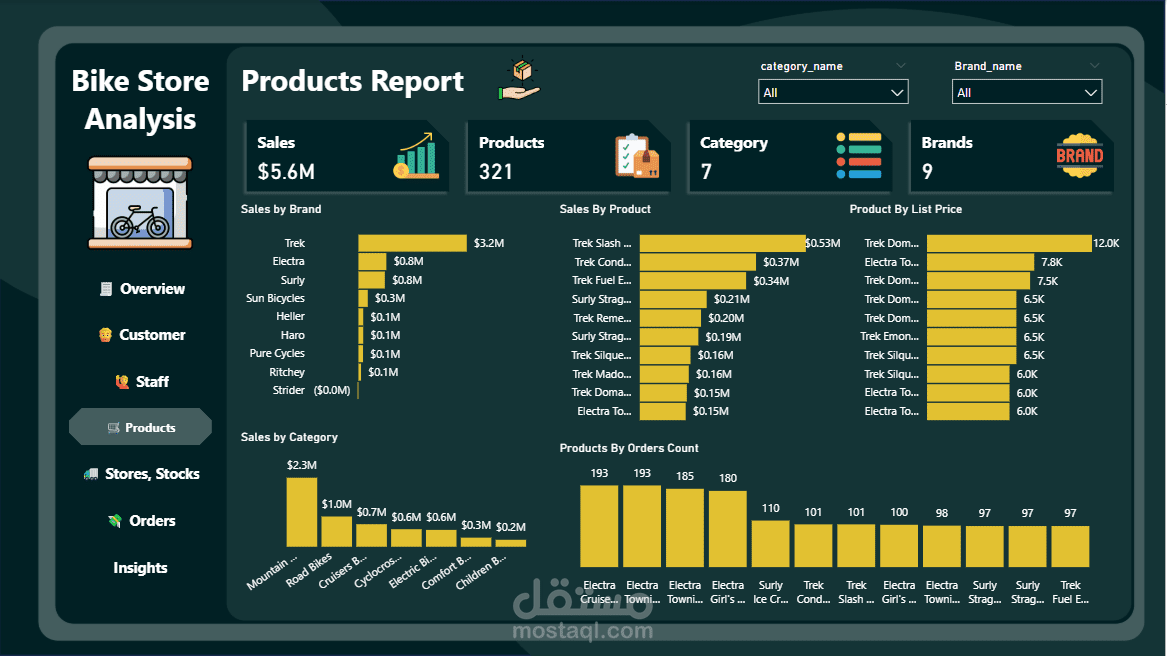Click the Children B... category label
This screenshot has height=656, width=1167.
point(480,572)
